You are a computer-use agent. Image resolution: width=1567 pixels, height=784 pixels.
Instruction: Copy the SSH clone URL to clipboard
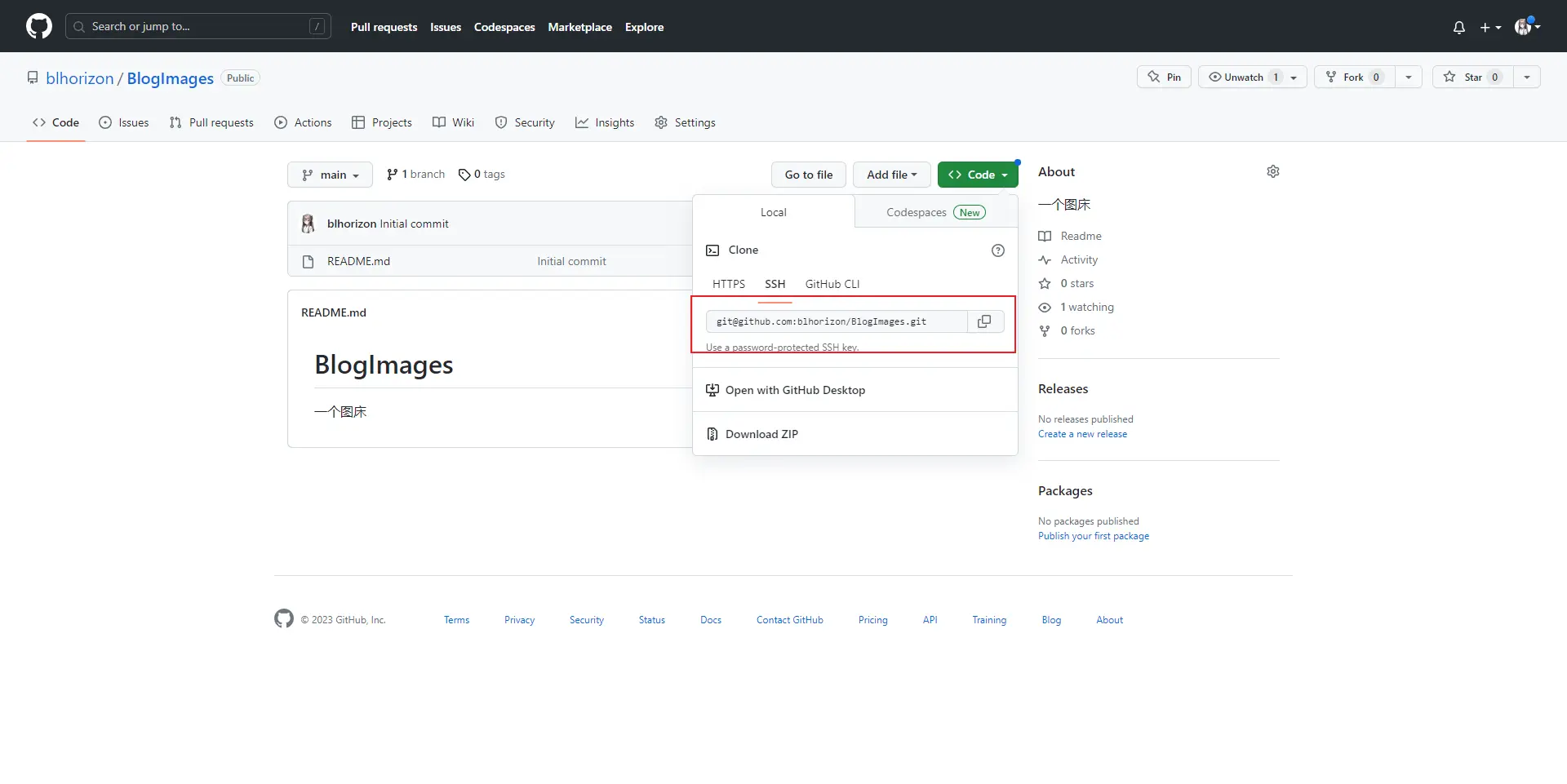pyautogui.click(x=984, y=321)
